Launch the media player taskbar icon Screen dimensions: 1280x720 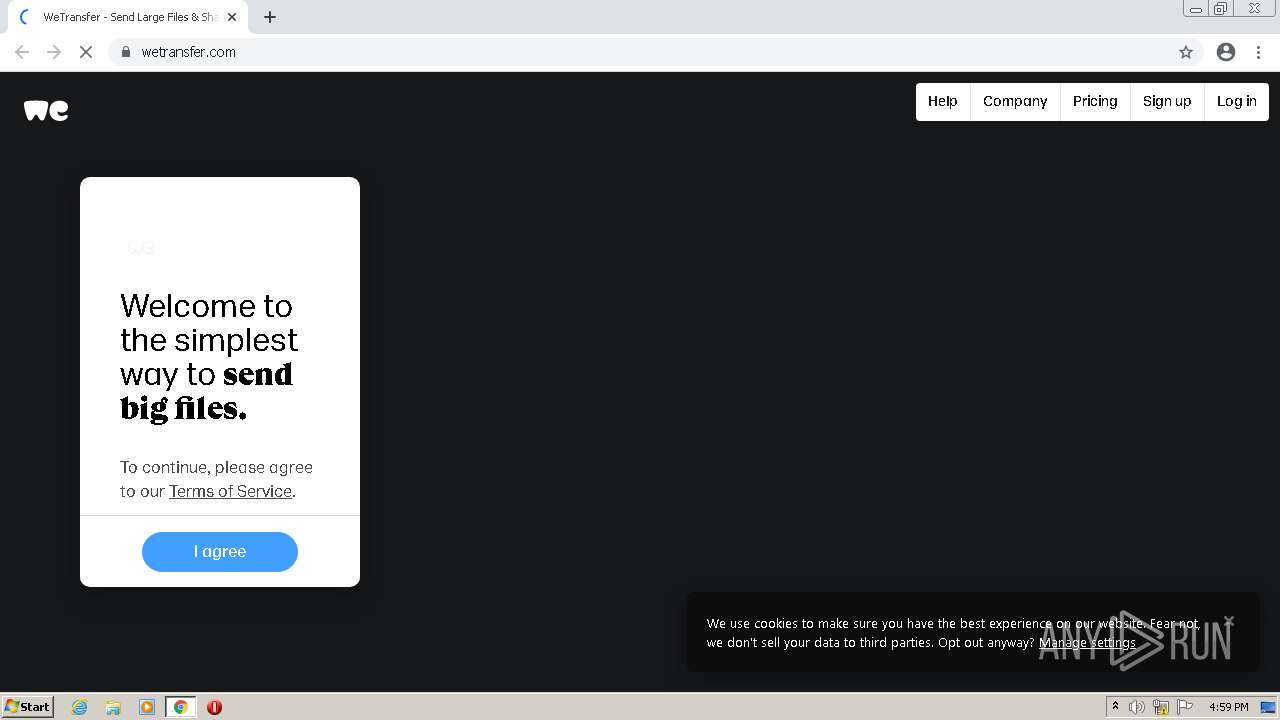147,707
